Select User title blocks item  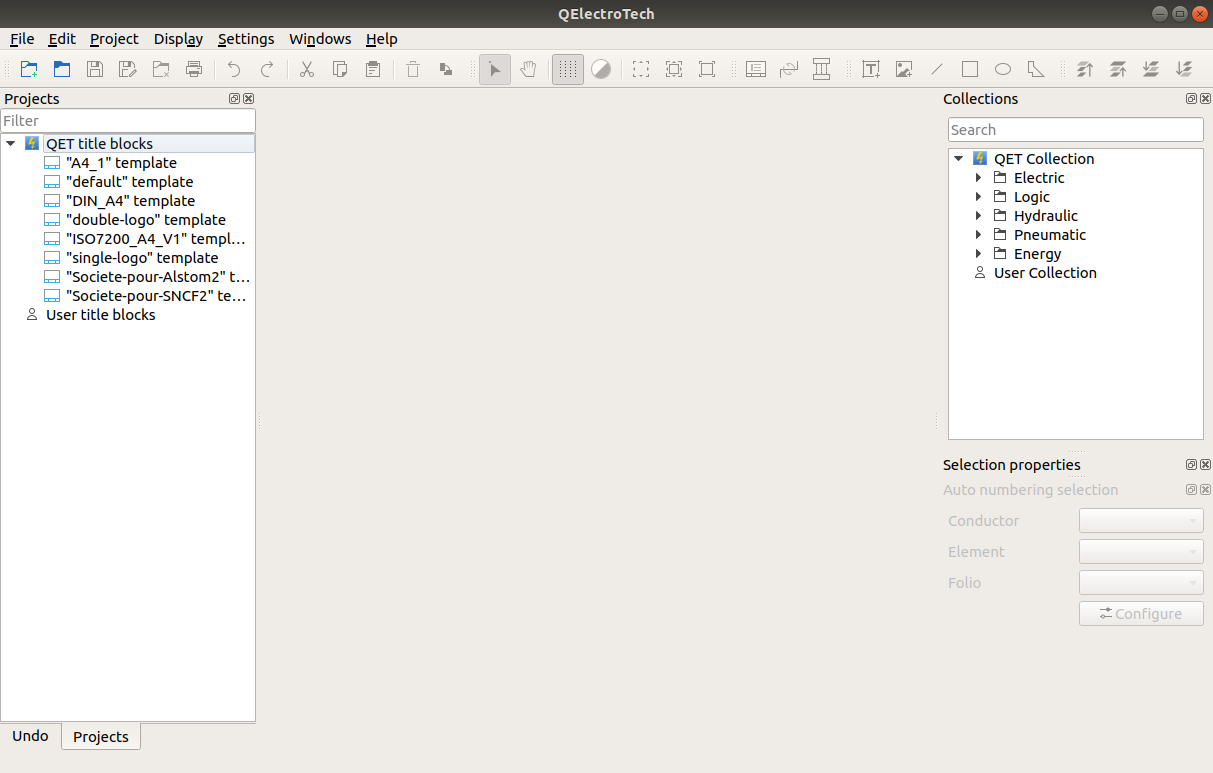(x=101, y=315)
